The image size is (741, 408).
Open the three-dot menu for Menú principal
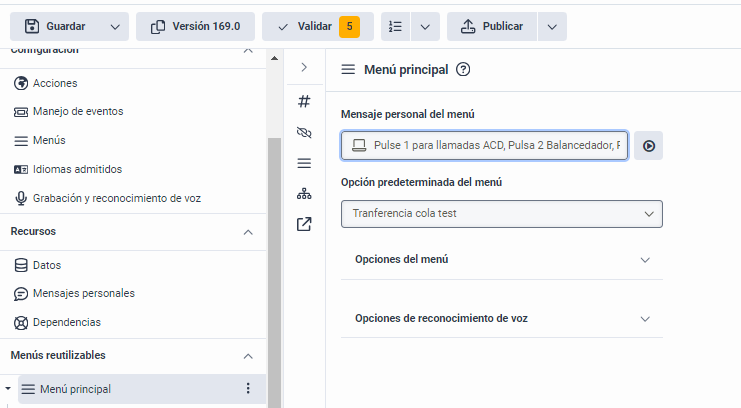(248, 389)
